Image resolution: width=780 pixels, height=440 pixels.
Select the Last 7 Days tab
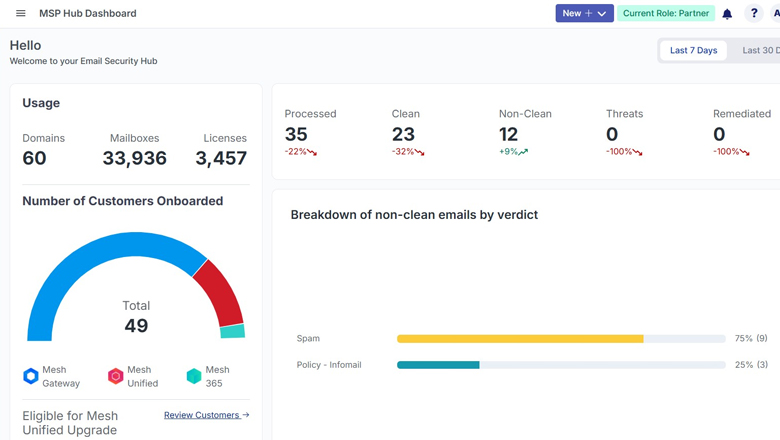tap(693, 51)
